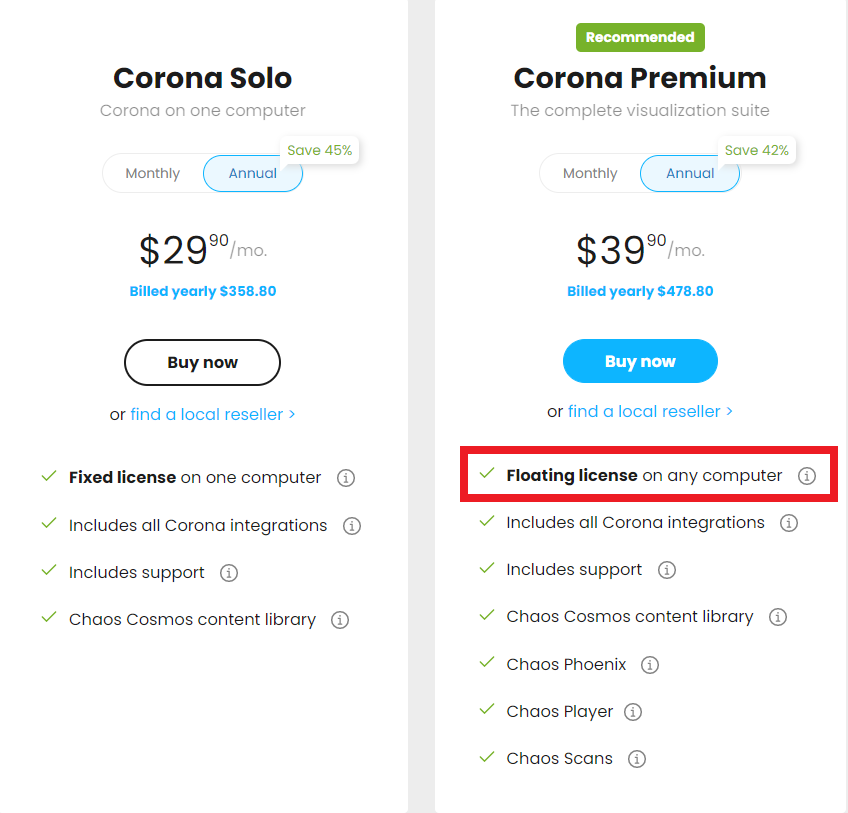Screen dimensions: 848x813
Task: Click info icon beside Chaos Scans
Action: (636, 759)
